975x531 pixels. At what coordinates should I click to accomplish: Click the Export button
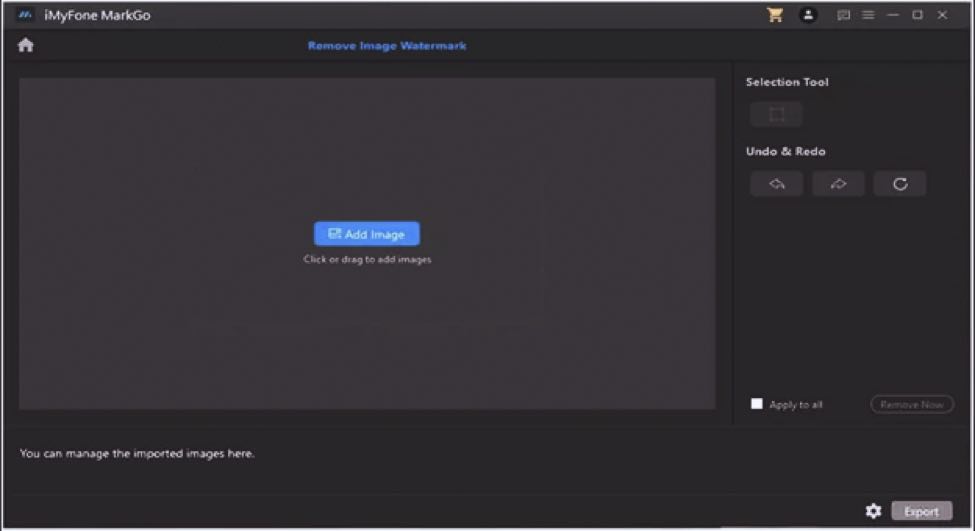click(922, 511)
